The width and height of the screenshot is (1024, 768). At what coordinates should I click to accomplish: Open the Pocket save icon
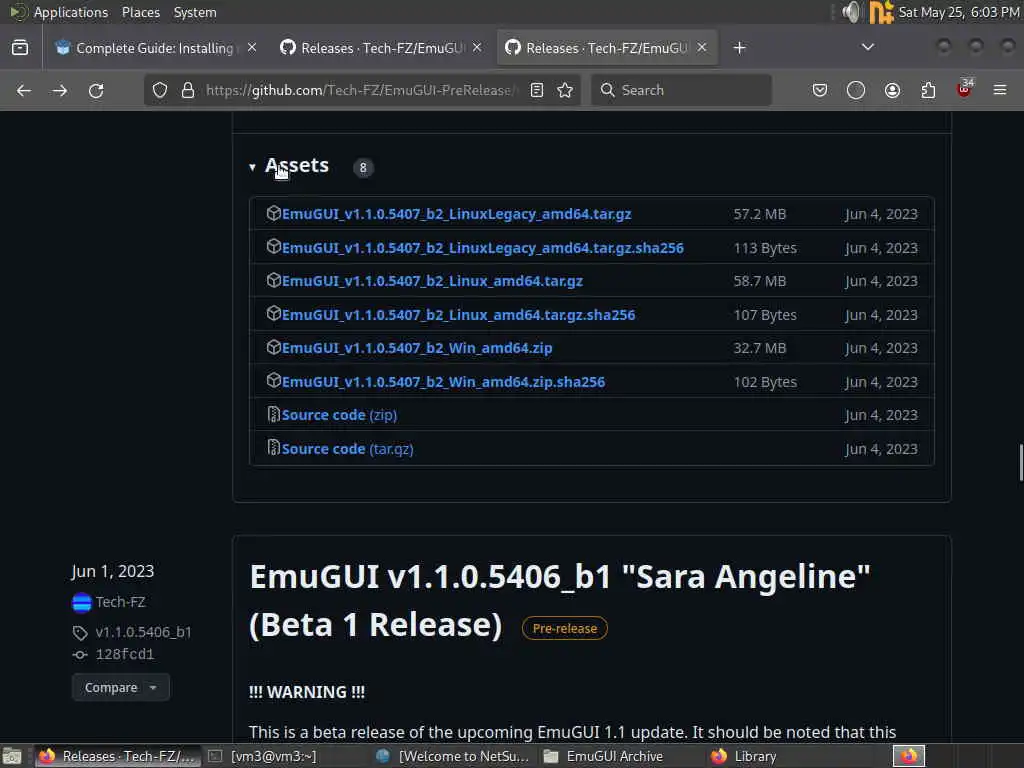820,90
